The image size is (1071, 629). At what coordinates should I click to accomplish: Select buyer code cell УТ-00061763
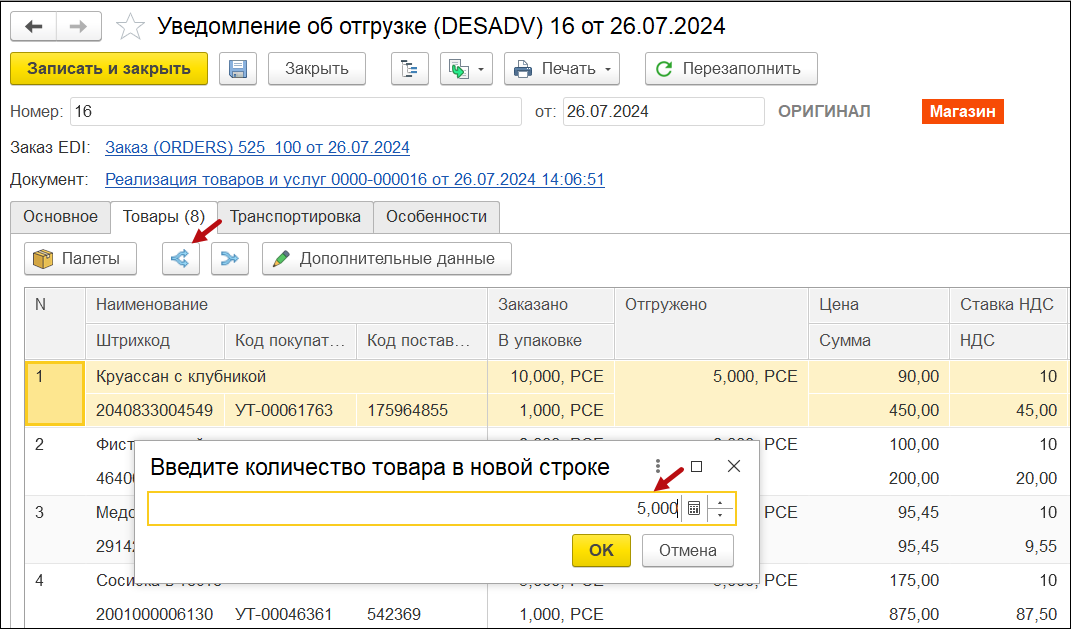[x=290, y=410]
